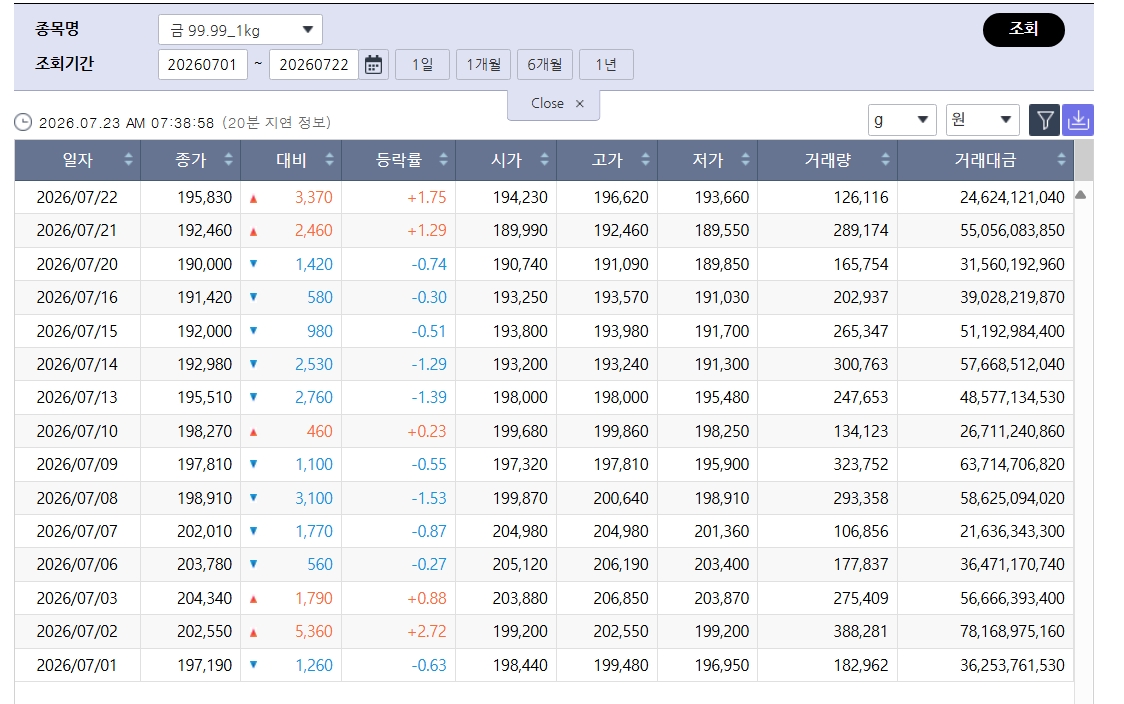Click the 거래대금 column header label
The height and width of the screenshot is (704, 1124).
[985, 160]
